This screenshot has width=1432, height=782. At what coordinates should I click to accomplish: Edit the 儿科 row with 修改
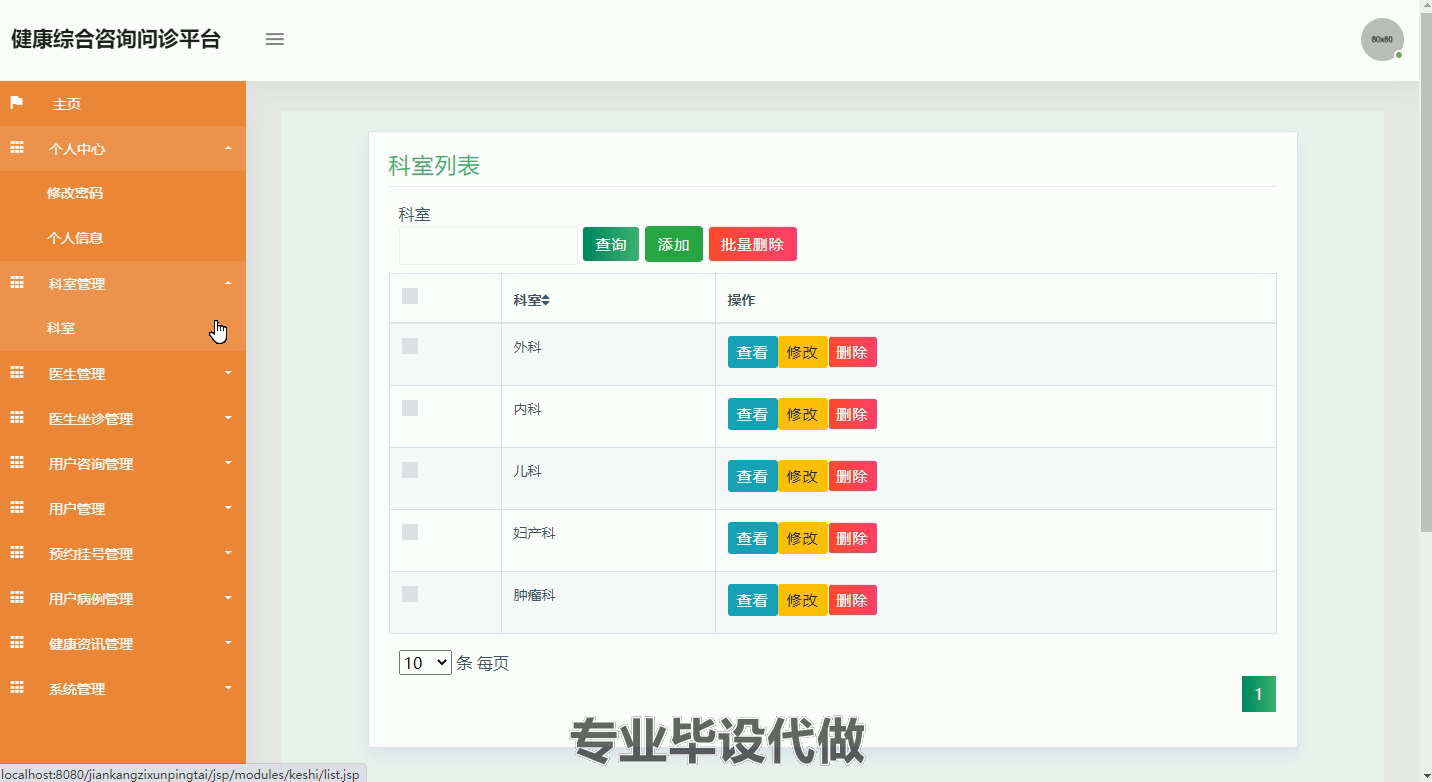802,476
